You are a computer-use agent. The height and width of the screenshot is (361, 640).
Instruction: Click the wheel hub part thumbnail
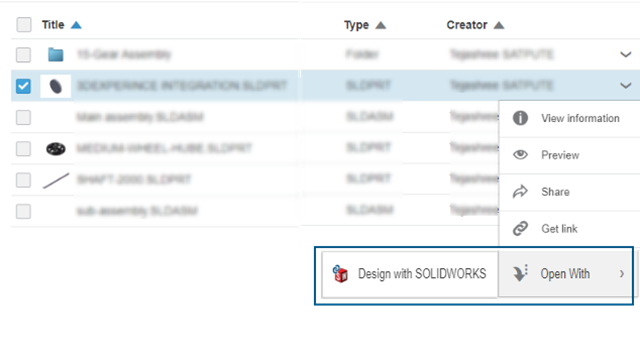[x=56, y=149]
